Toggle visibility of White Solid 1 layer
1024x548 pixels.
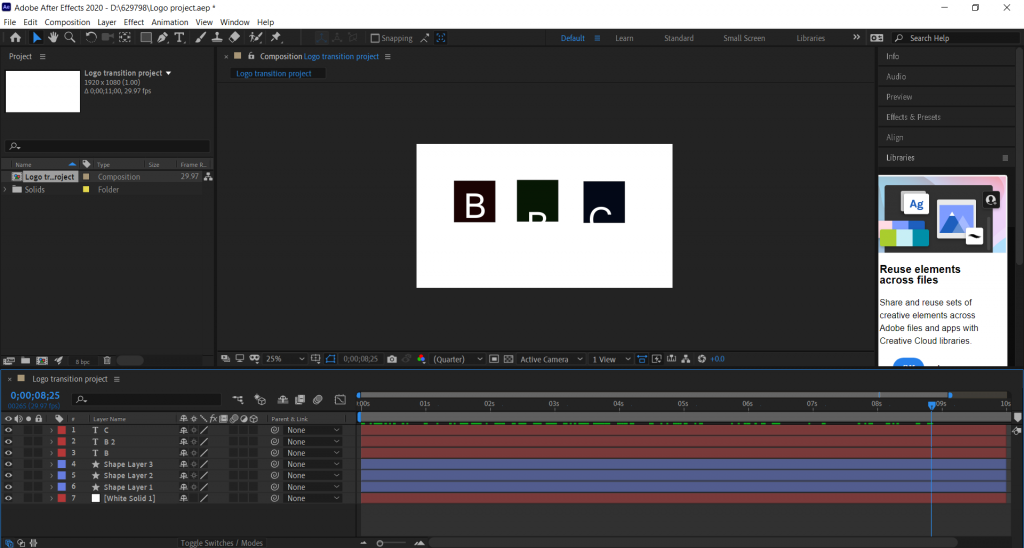[8, 498]
